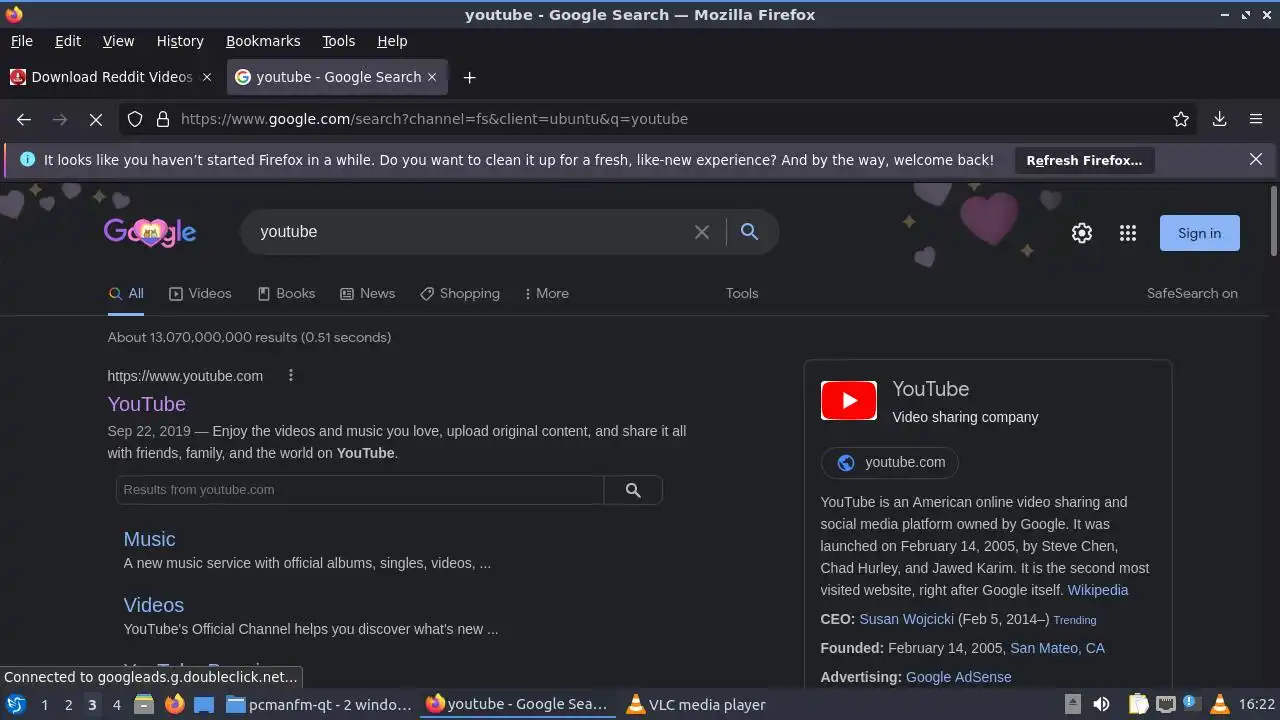Screen dimensions: 1280x720
Task: Click the Google Valentine doodle logo
Action: pyautogui.click(x=150, y=232)
